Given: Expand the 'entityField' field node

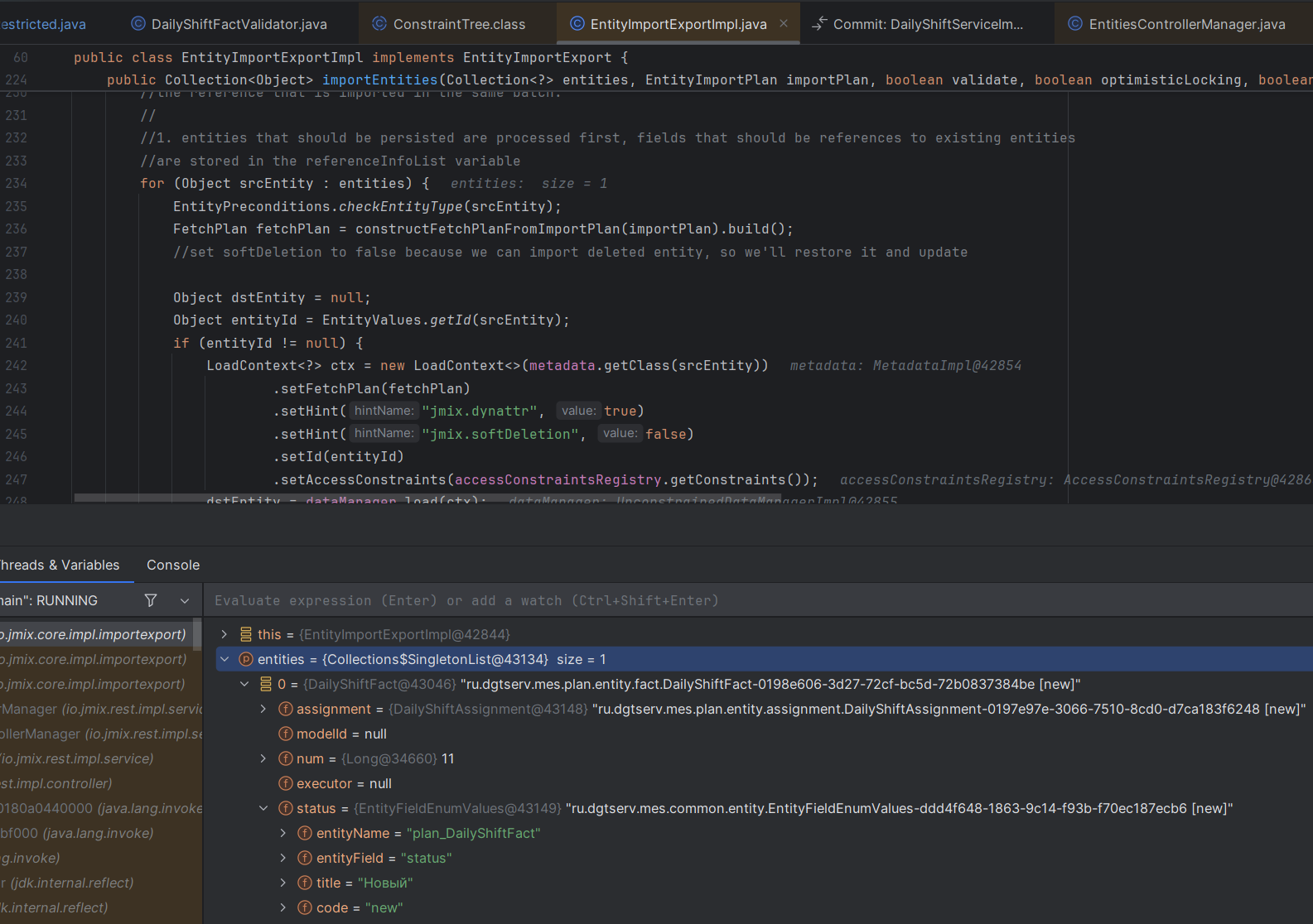Looking at the screenshot, I should click(283, 858).
